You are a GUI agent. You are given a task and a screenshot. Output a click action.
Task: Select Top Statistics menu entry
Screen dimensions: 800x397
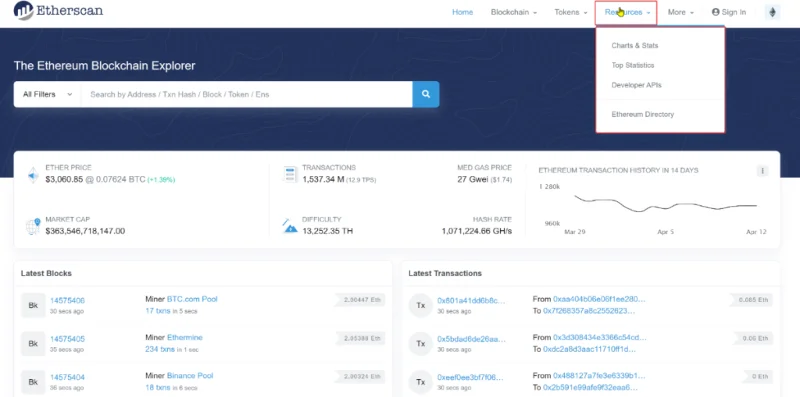[x=633, y=65]
